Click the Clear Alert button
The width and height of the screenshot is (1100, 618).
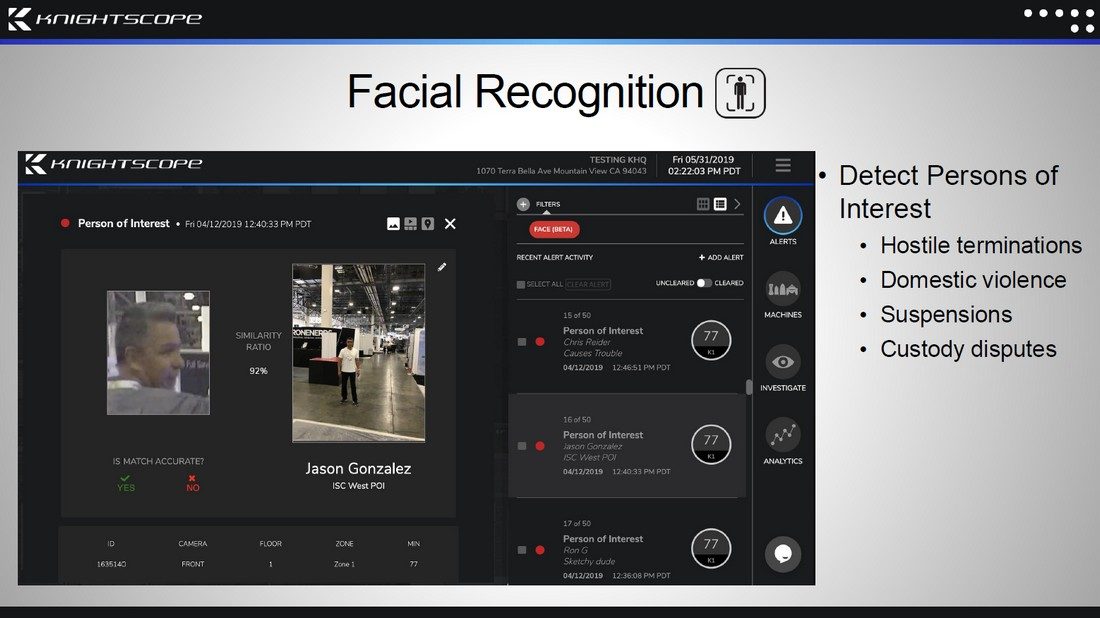coord(588,284)
